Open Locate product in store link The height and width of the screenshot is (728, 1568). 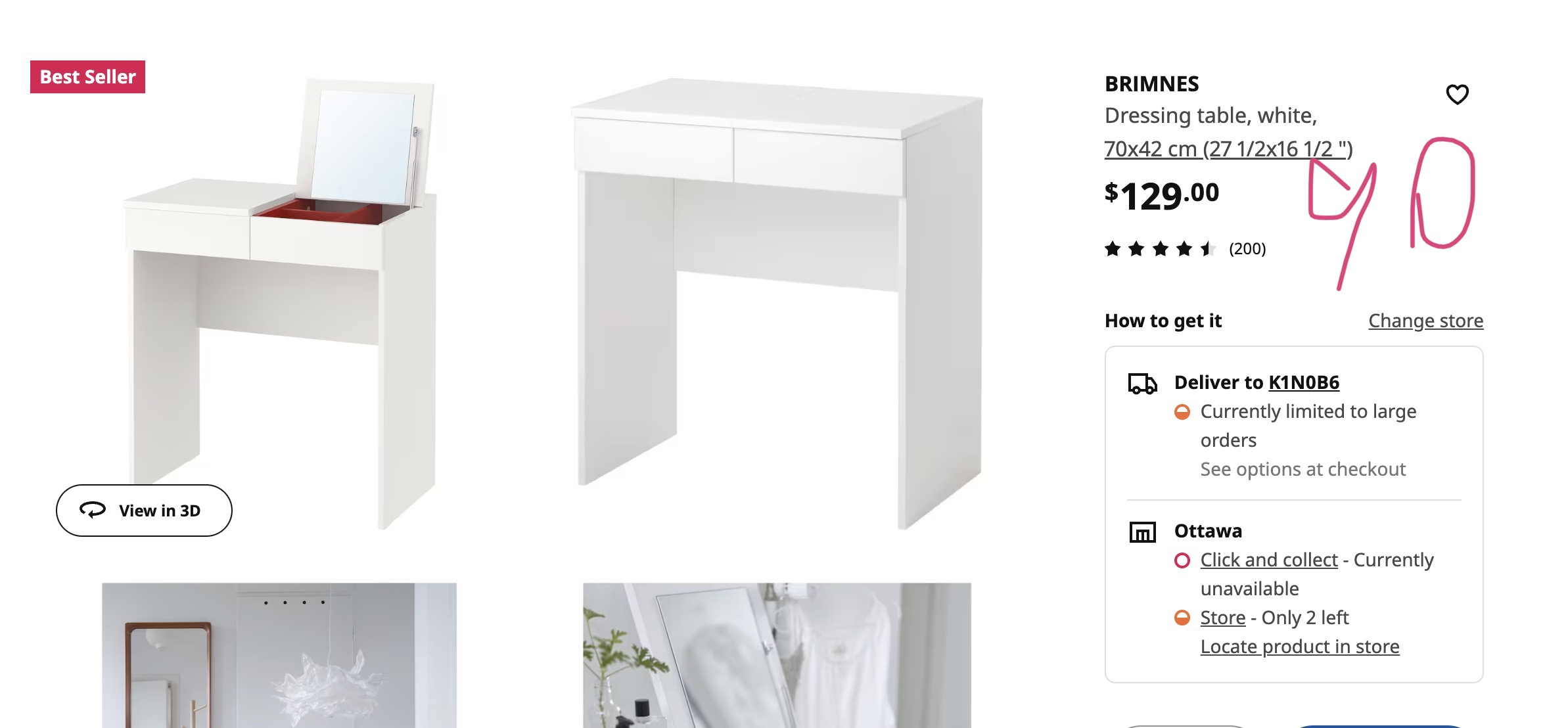[1300, 647]
